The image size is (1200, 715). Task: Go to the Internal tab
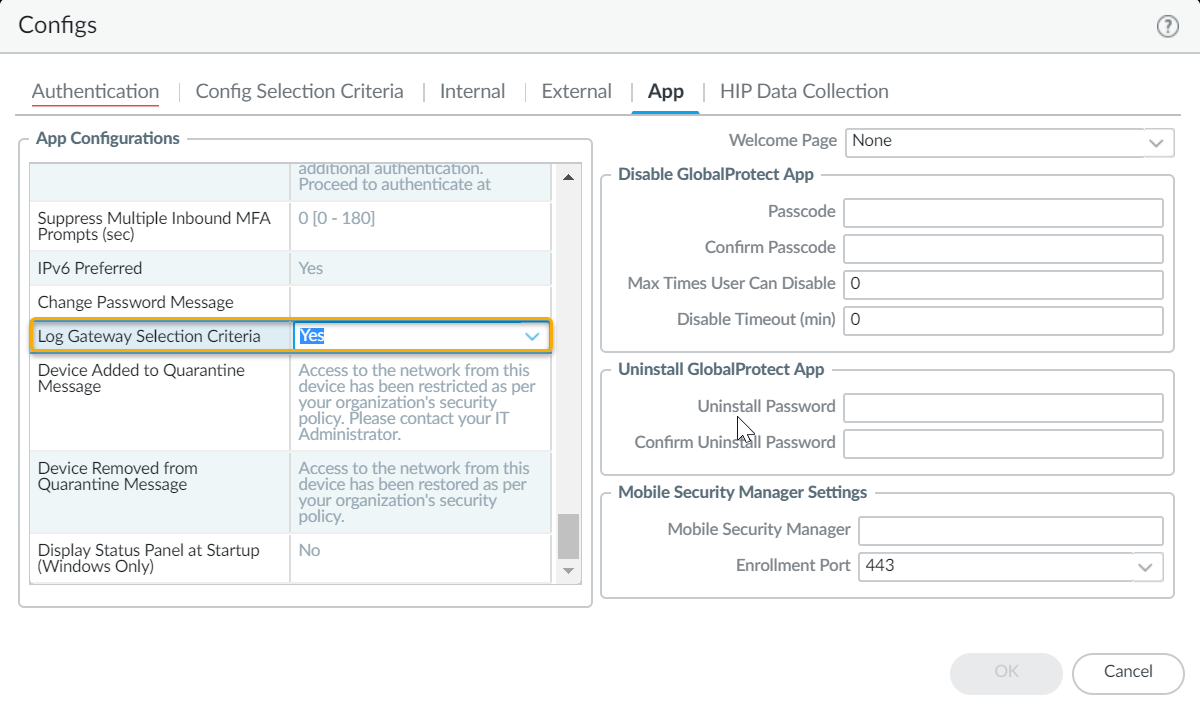(472, 91)
